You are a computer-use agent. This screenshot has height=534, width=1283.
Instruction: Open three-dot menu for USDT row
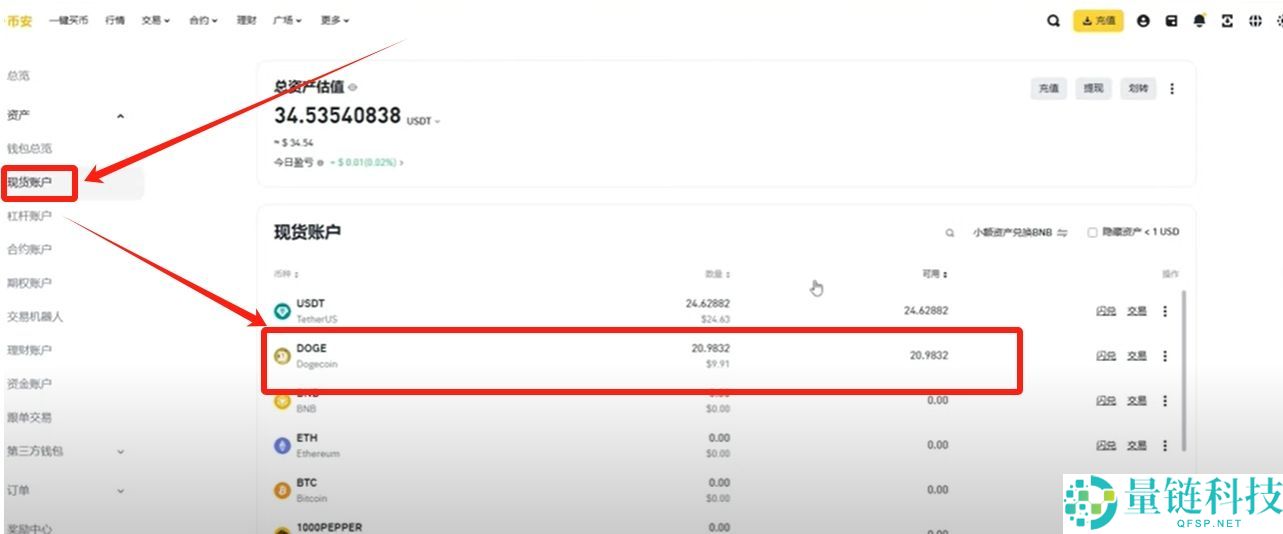pyautogui.click(x=1164, y=311)
